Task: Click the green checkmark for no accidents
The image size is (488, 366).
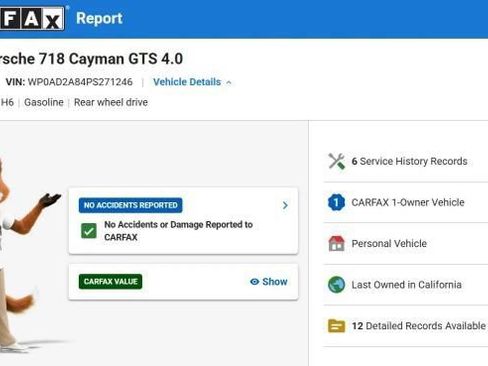Action: (x=89, y=231)
